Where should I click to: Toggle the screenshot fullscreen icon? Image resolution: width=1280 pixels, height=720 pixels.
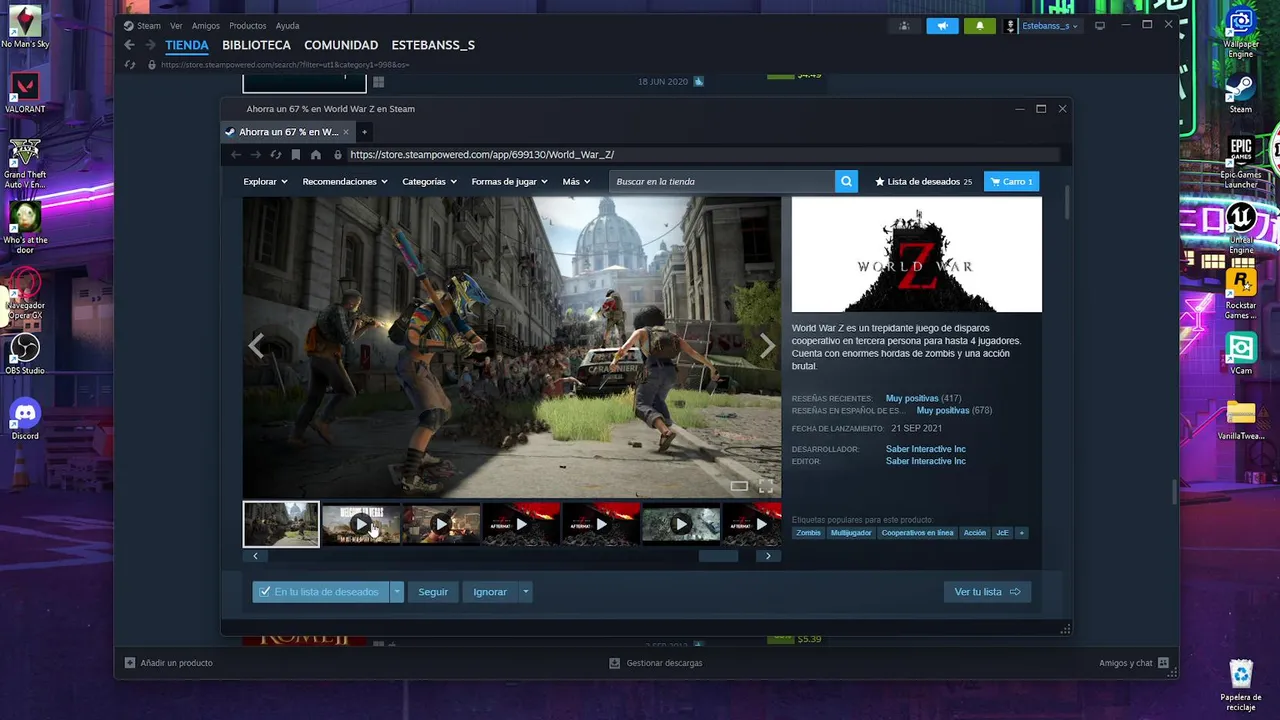766,486
